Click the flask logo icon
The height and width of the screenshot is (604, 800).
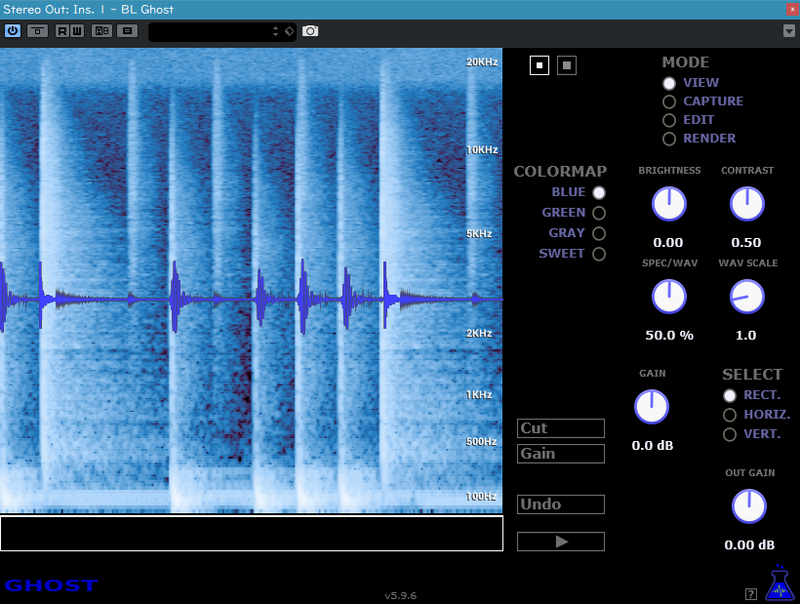pyautogui.click(x=780, y=583)
